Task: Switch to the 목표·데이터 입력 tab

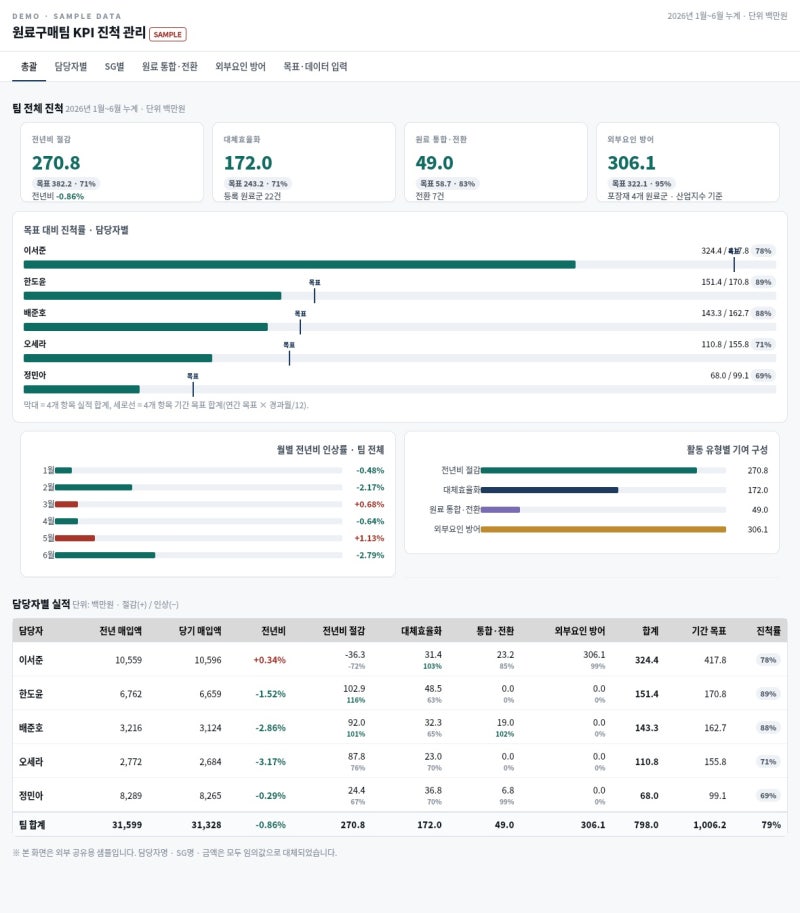Action: coord(315,66)
